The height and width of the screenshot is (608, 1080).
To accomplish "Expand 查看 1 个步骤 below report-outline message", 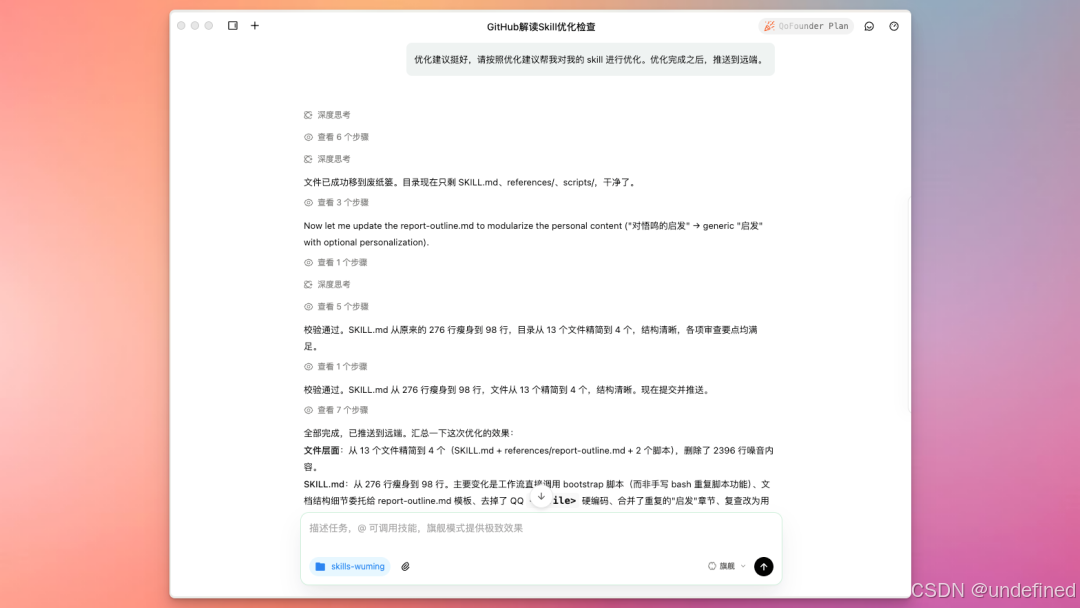I will click(335, 262).
